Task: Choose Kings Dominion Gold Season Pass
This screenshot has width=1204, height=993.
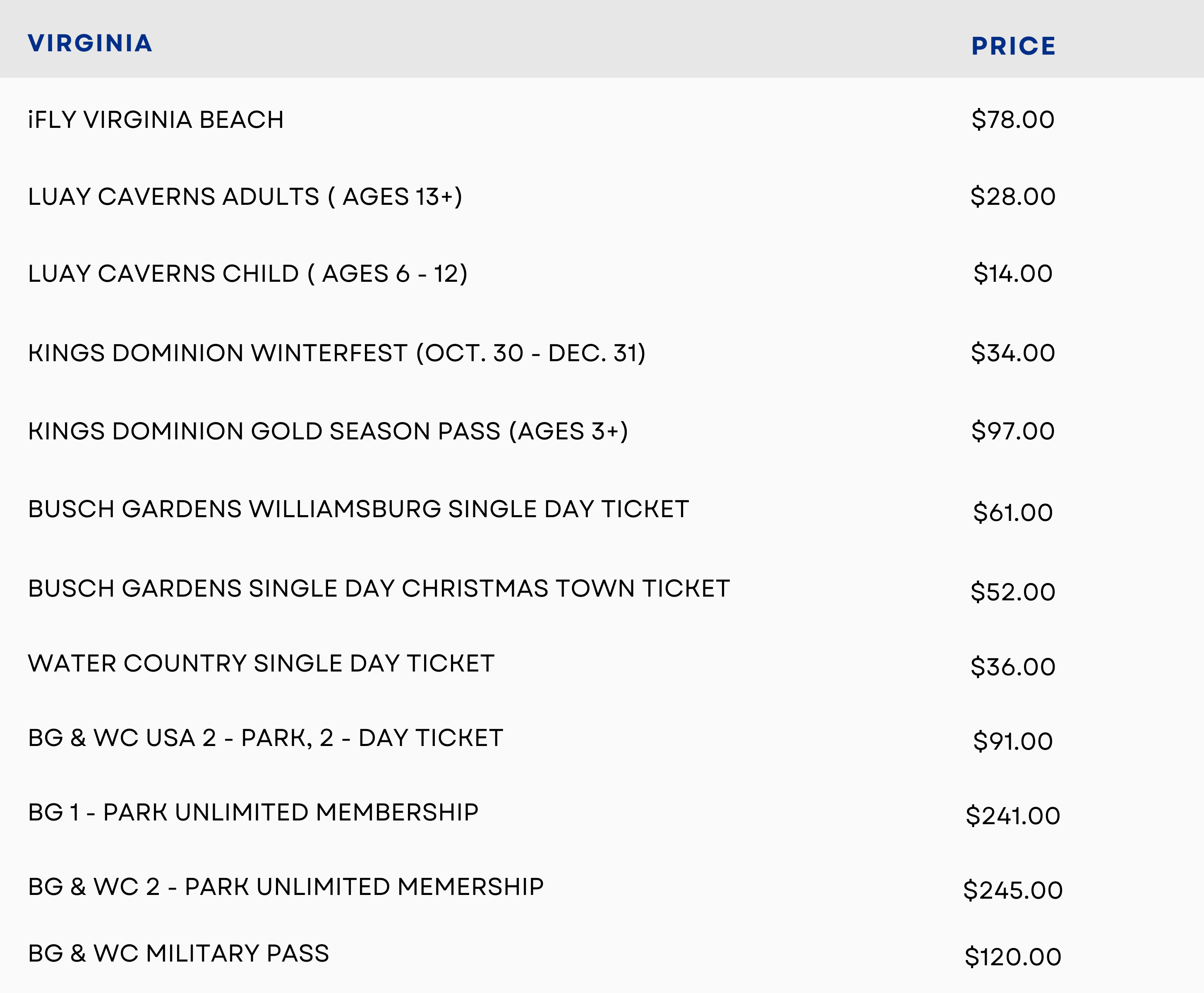Action: pos(328,431)
